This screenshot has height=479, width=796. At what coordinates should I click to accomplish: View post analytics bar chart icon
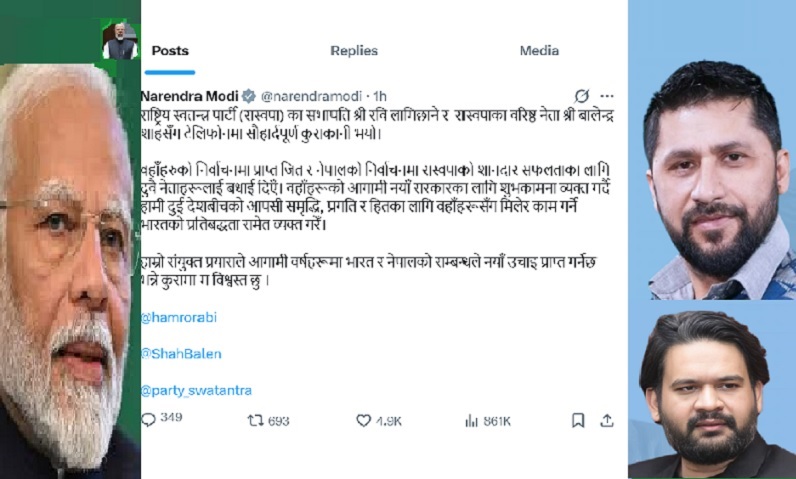click(472, 421)
